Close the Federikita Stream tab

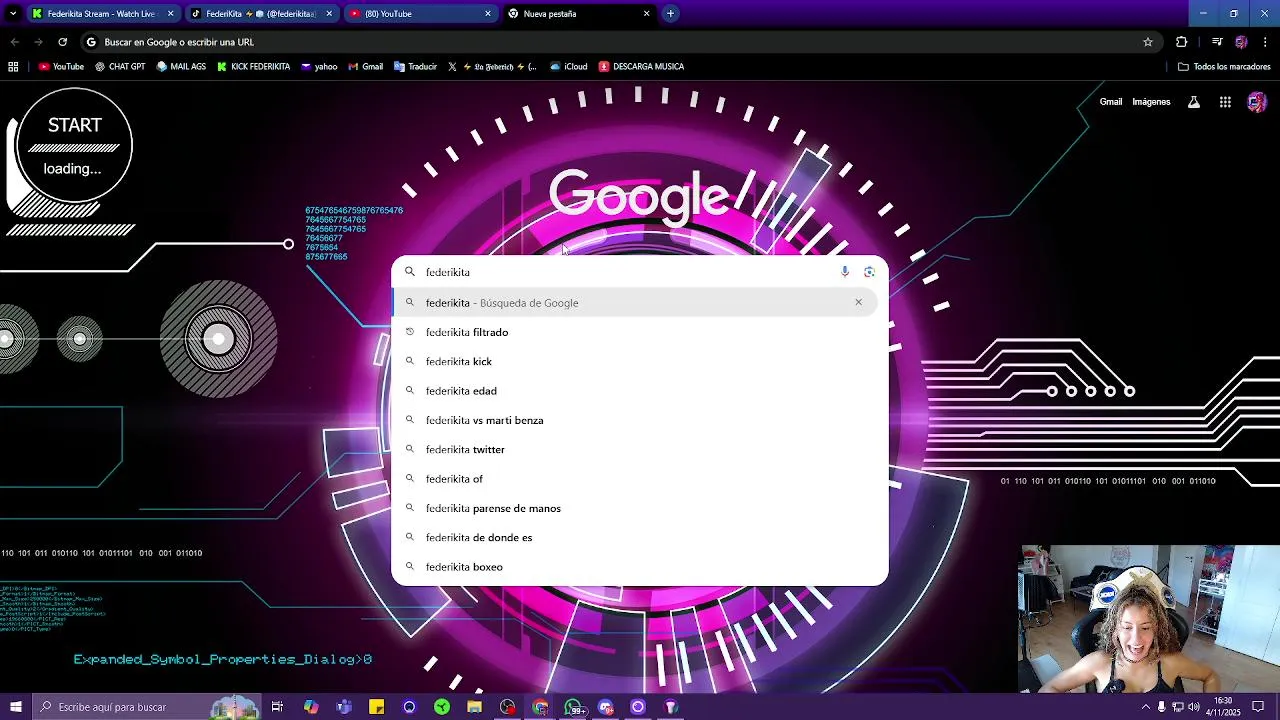170,14
